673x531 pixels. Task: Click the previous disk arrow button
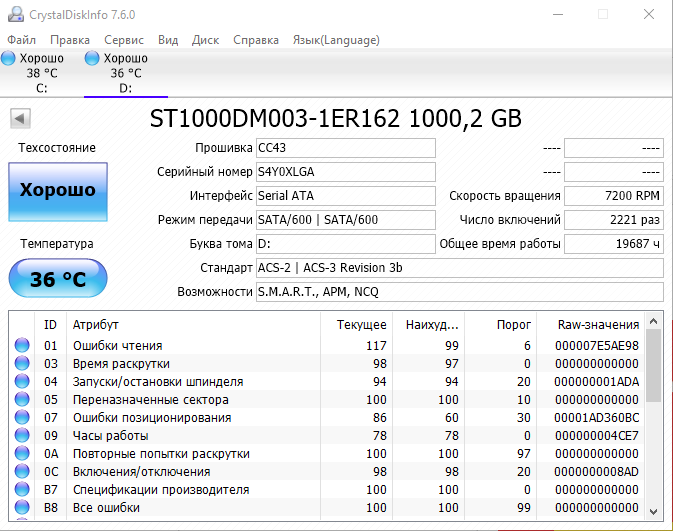(x=18, y=119)
